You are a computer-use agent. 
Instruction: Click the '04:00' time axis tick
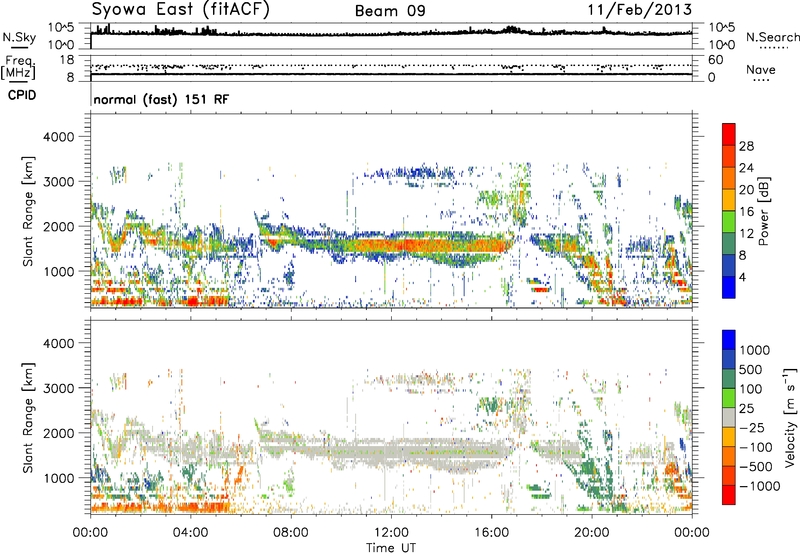click(x=191, y=533)
